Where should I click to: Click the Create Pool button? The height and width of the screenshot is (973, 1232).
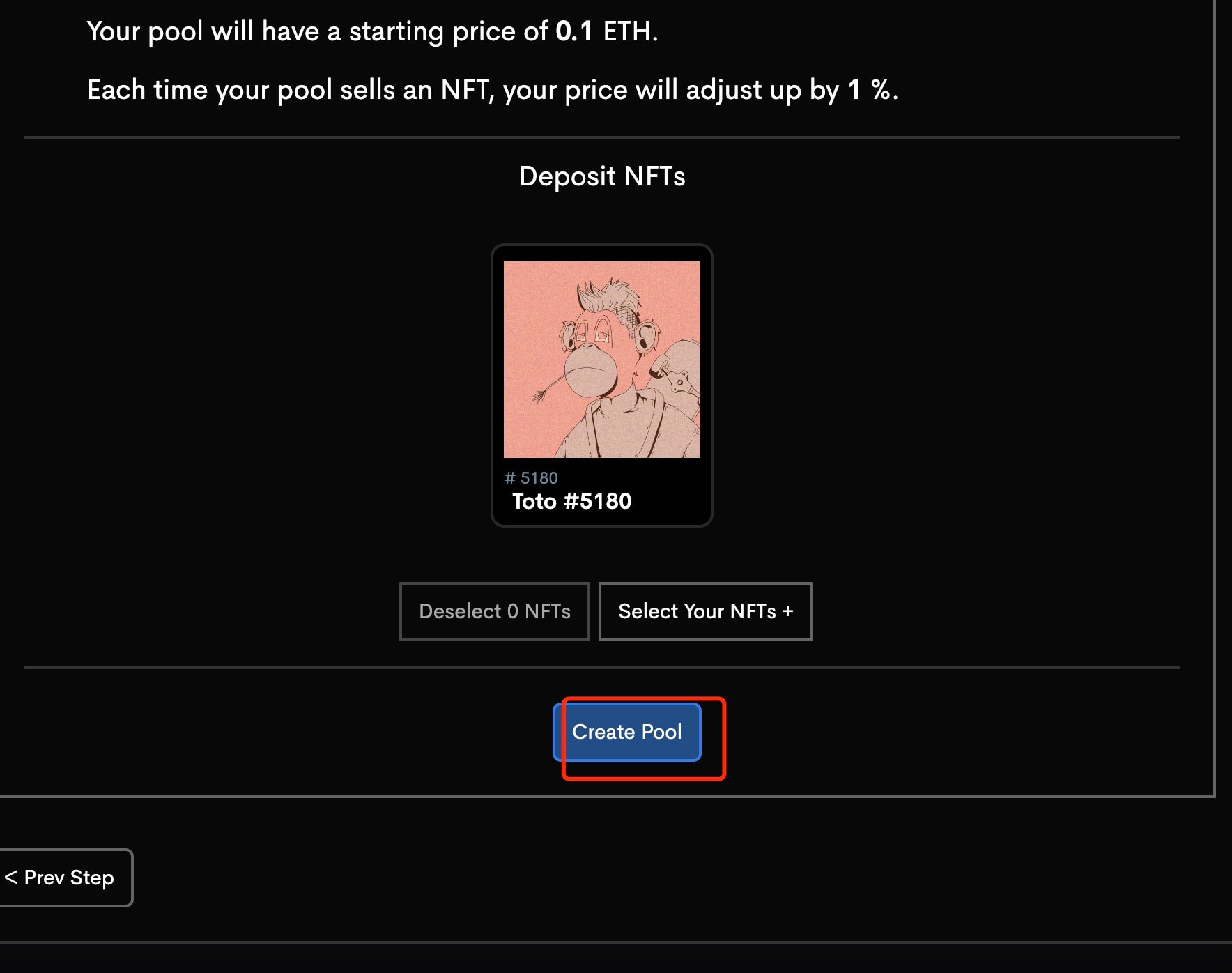pyautogui.click(x=626, y=732)
